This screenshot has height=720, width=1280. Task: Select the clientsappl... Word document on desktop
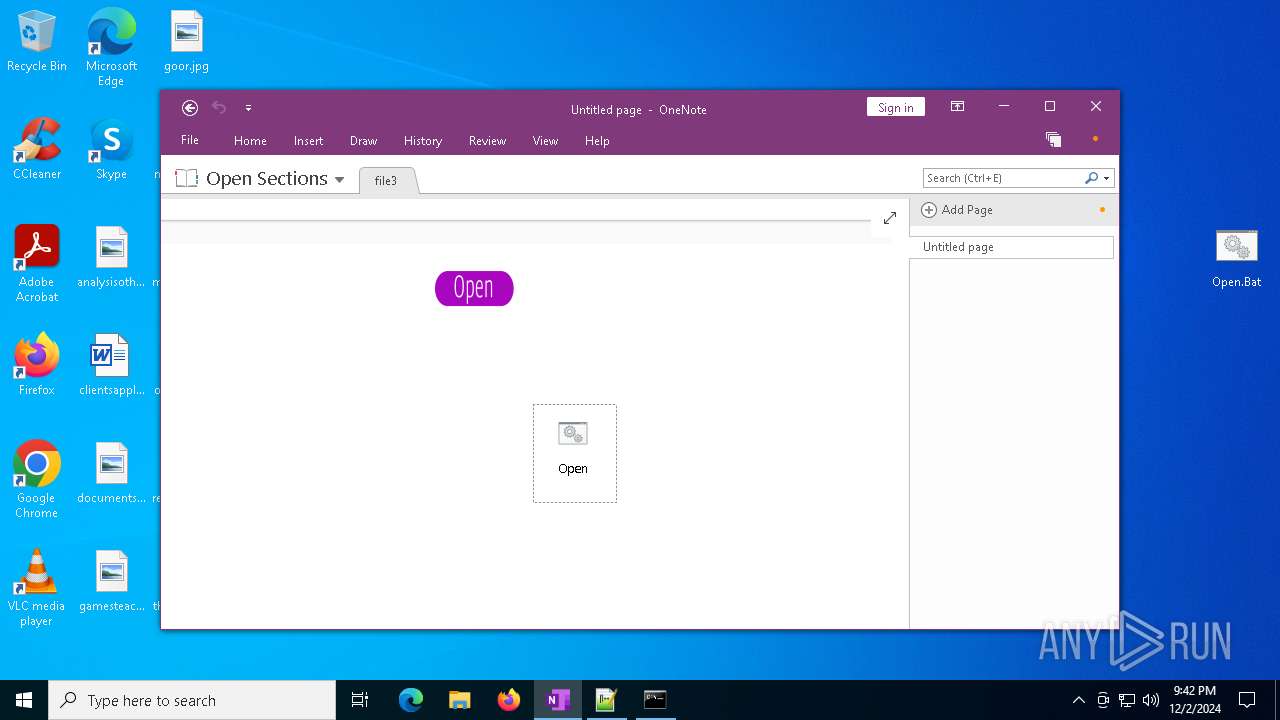point(112,365)
